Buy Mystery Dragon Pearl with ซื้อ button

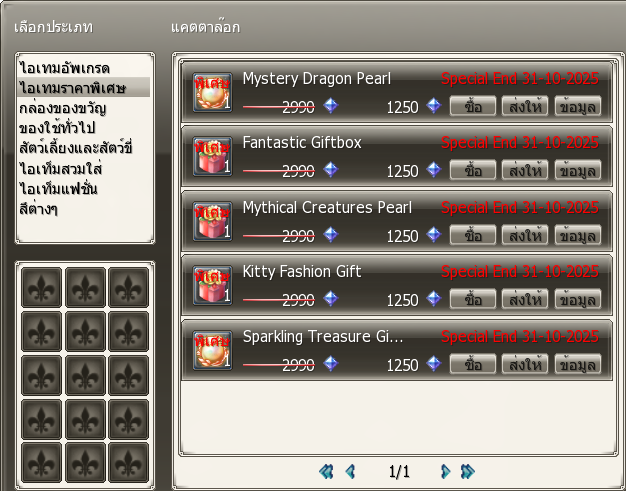(x=473, y=106)
